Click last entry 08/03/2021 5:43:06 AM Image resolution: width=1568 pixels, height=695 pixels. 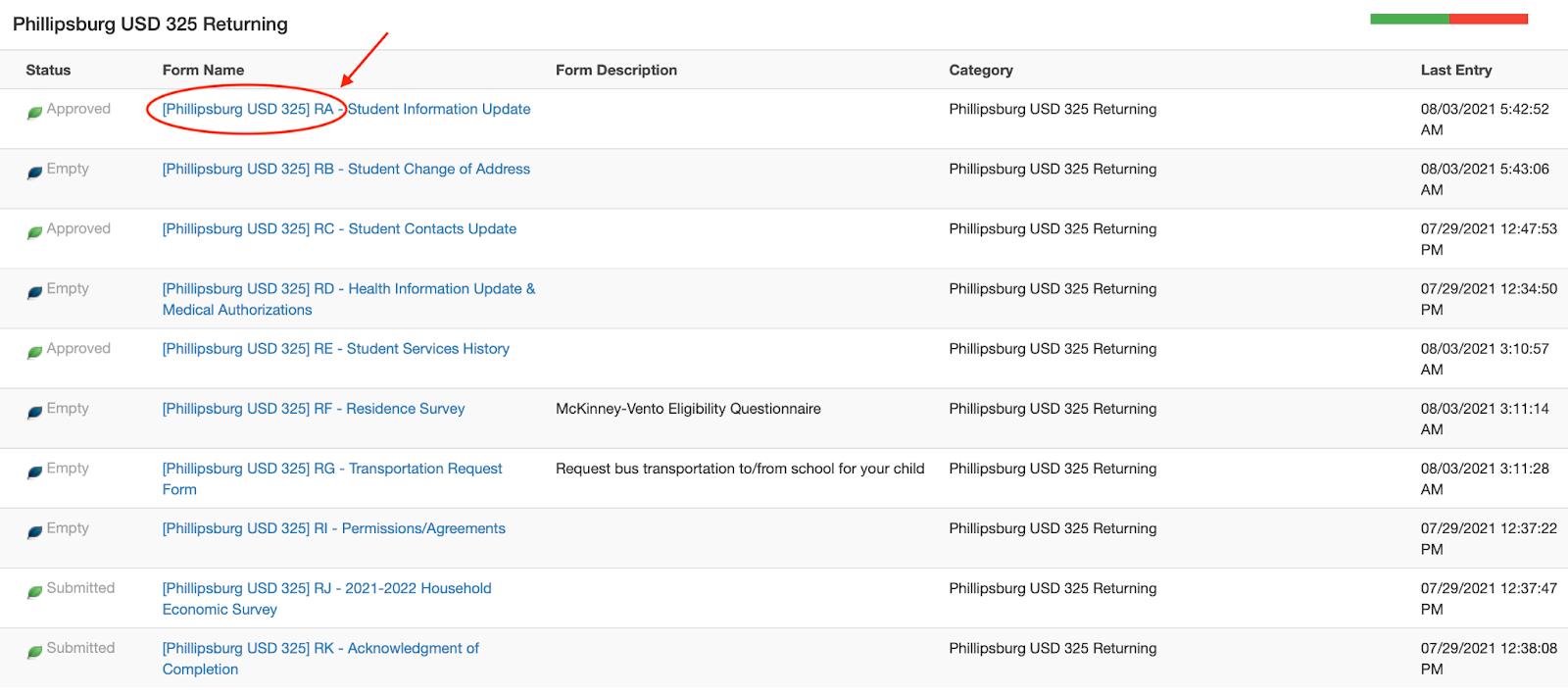pyautogui.click(x=1485, y=179)
